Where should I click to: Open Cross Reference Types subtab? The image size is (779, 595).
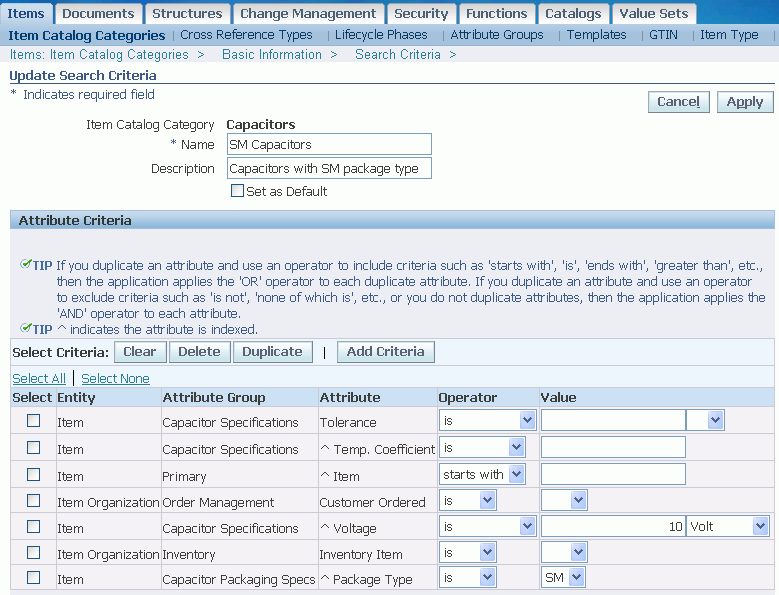pos(246,35)
